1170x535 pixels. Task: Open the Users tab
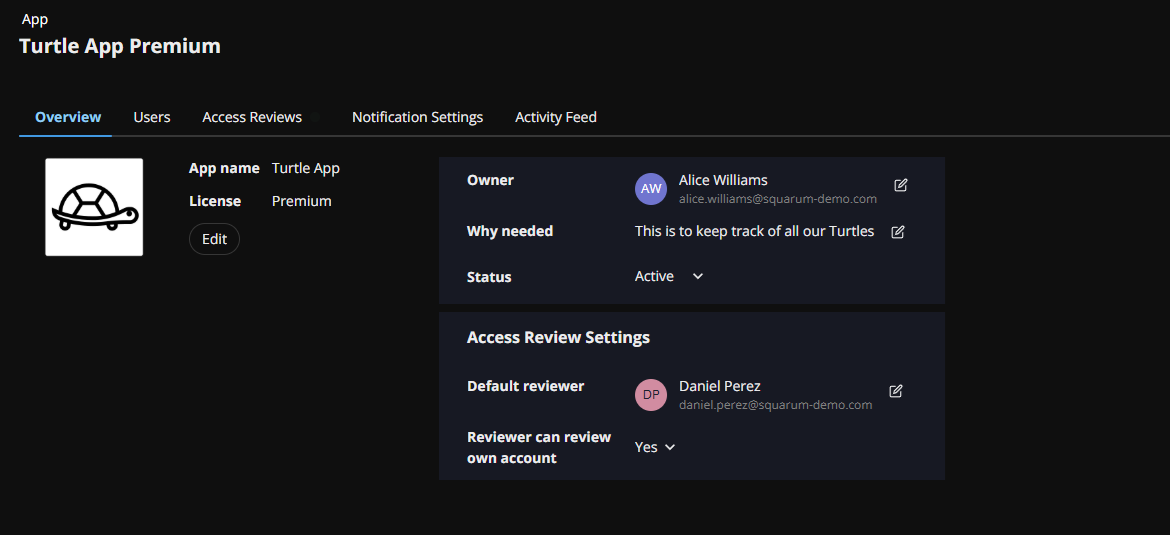tap(152, 117)
